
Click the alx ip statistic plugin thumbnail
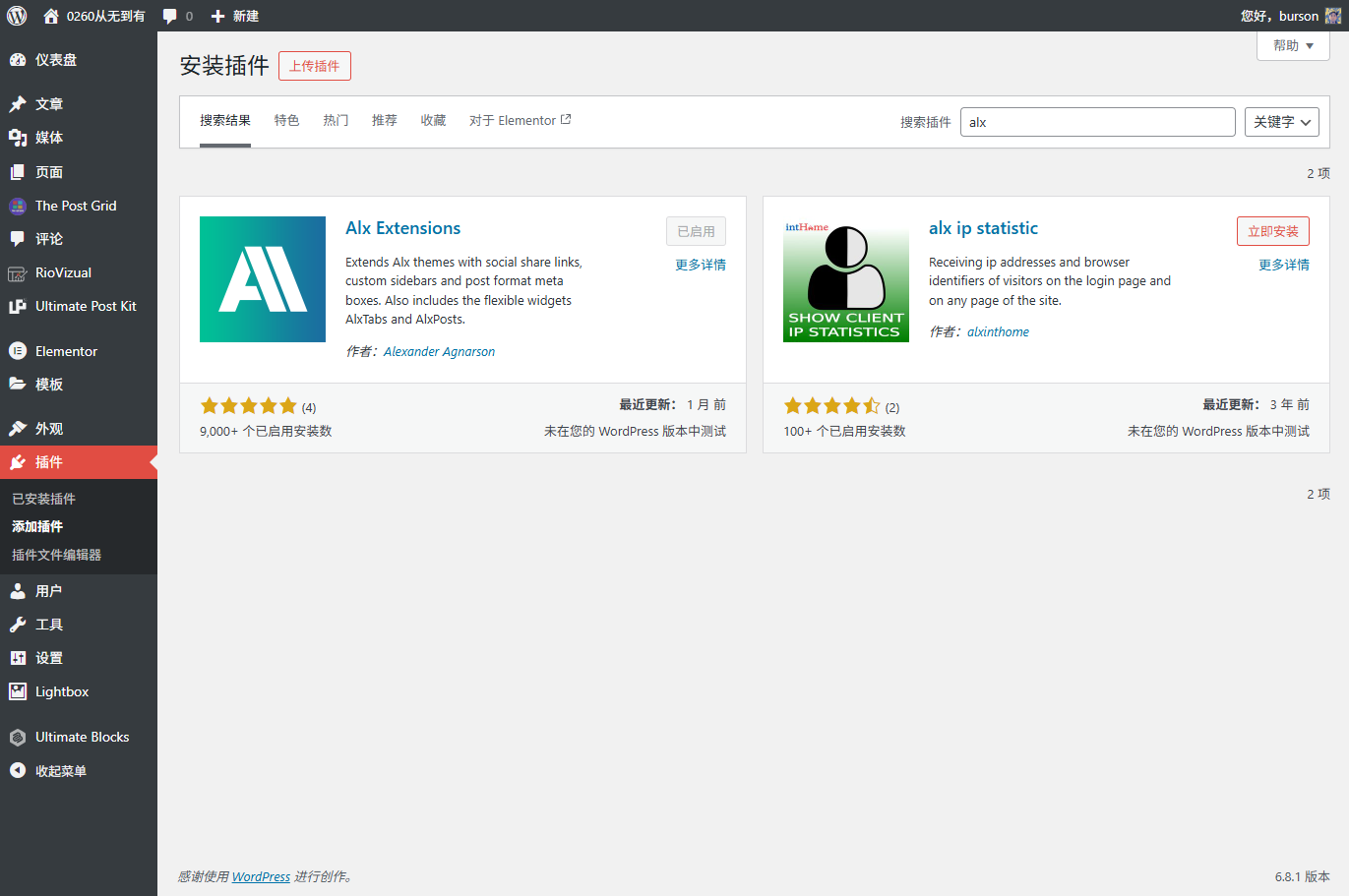pos(846,279)
